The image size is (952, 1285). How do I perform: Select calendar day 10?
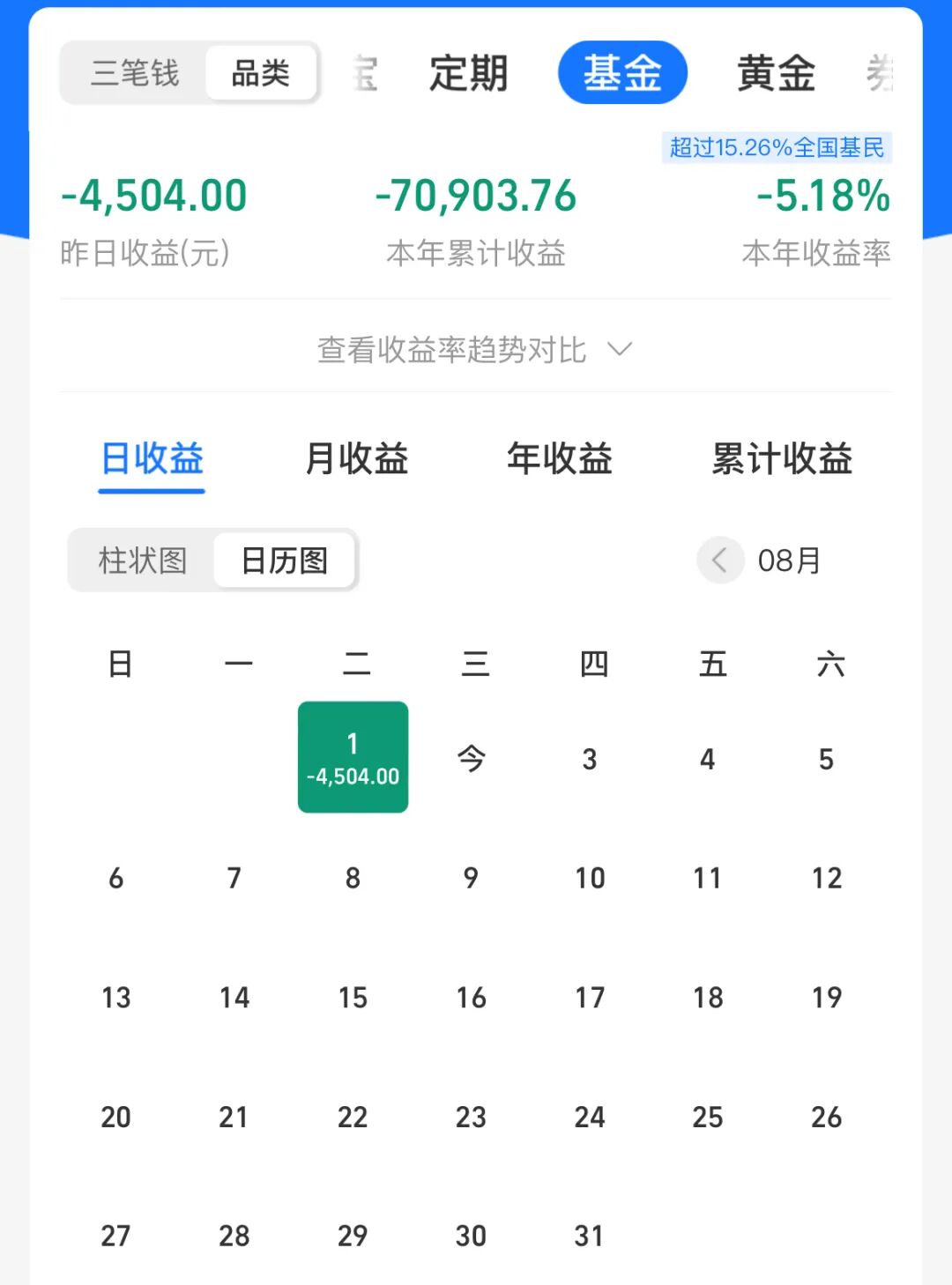pos(590,878)
